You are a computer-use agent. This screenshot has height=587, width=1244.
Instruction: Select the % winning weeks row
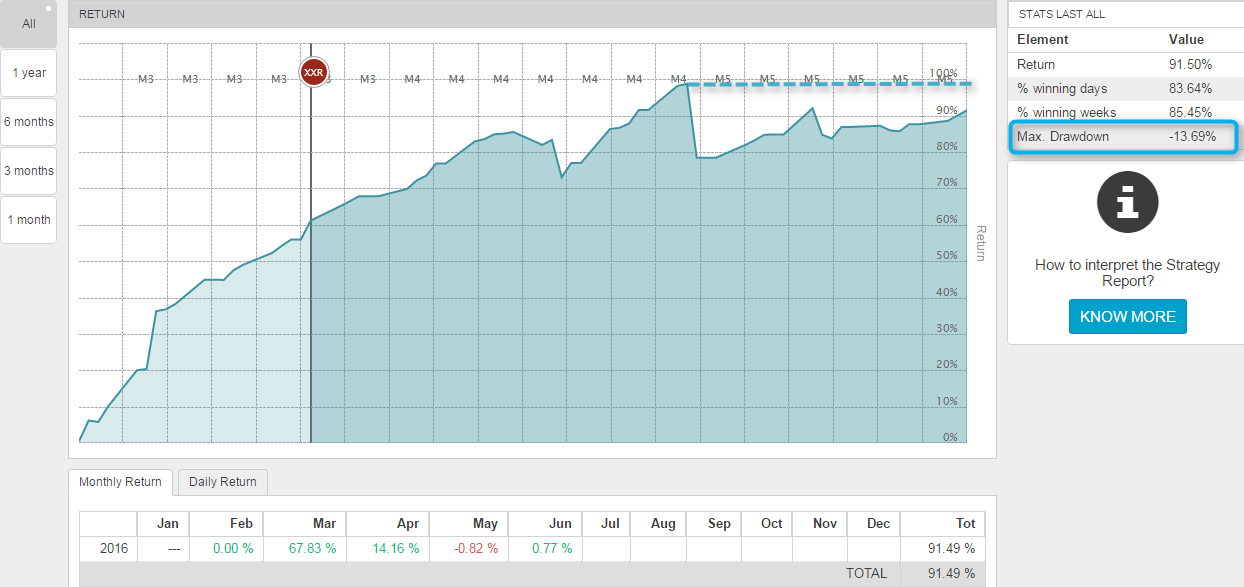pos(1124,112)
